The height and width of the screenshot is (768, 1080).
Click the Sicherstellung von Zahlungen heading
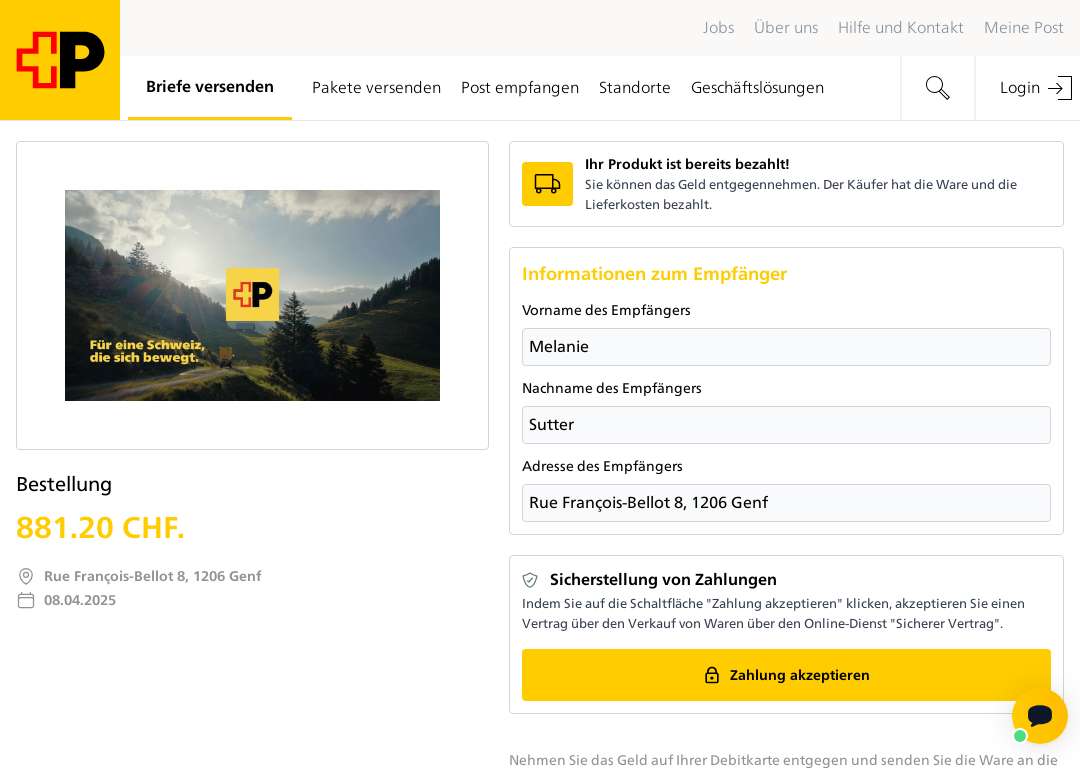pyautogui.click(x=663, y=580)
